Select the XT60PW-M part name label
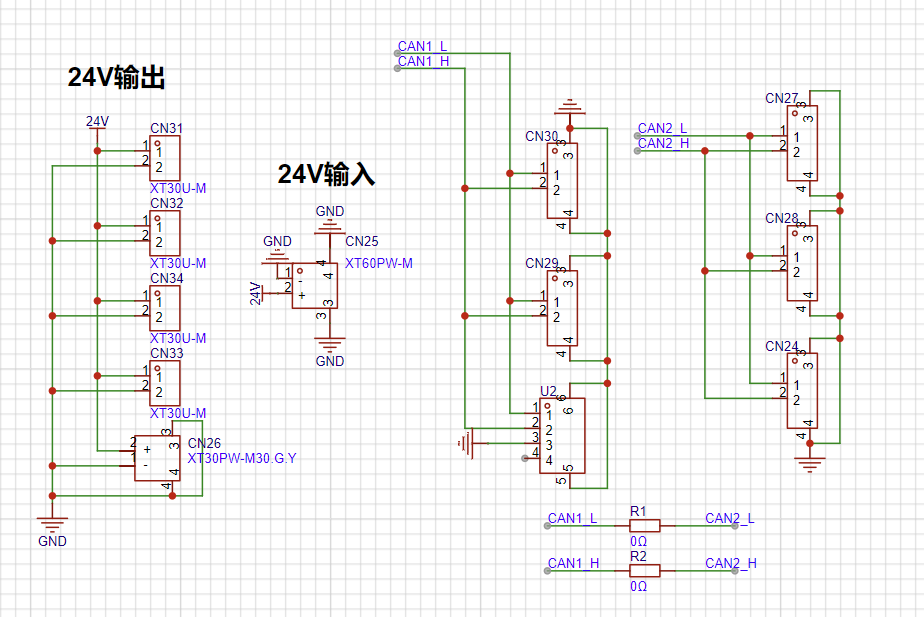 tap(379, 264)
